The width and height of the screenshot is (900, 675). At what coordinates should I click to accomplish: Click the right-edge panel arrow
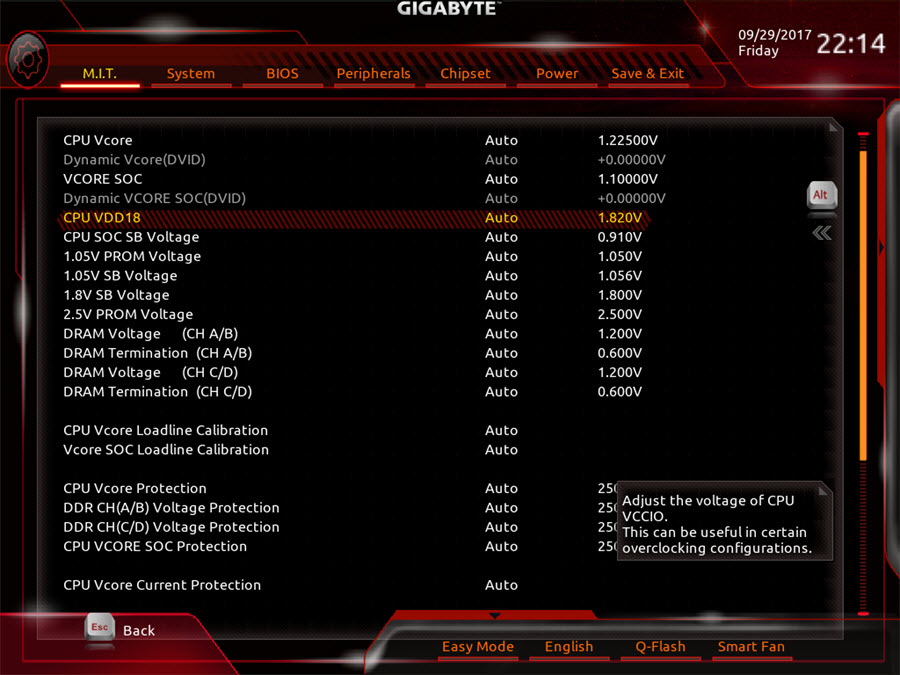point(881,247)
